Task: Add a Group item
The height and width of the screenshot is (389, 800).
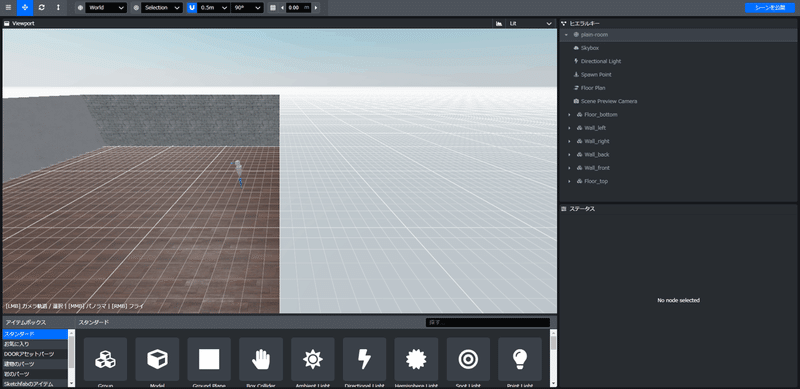Action: pyautogui.click(x=105, y=359)
